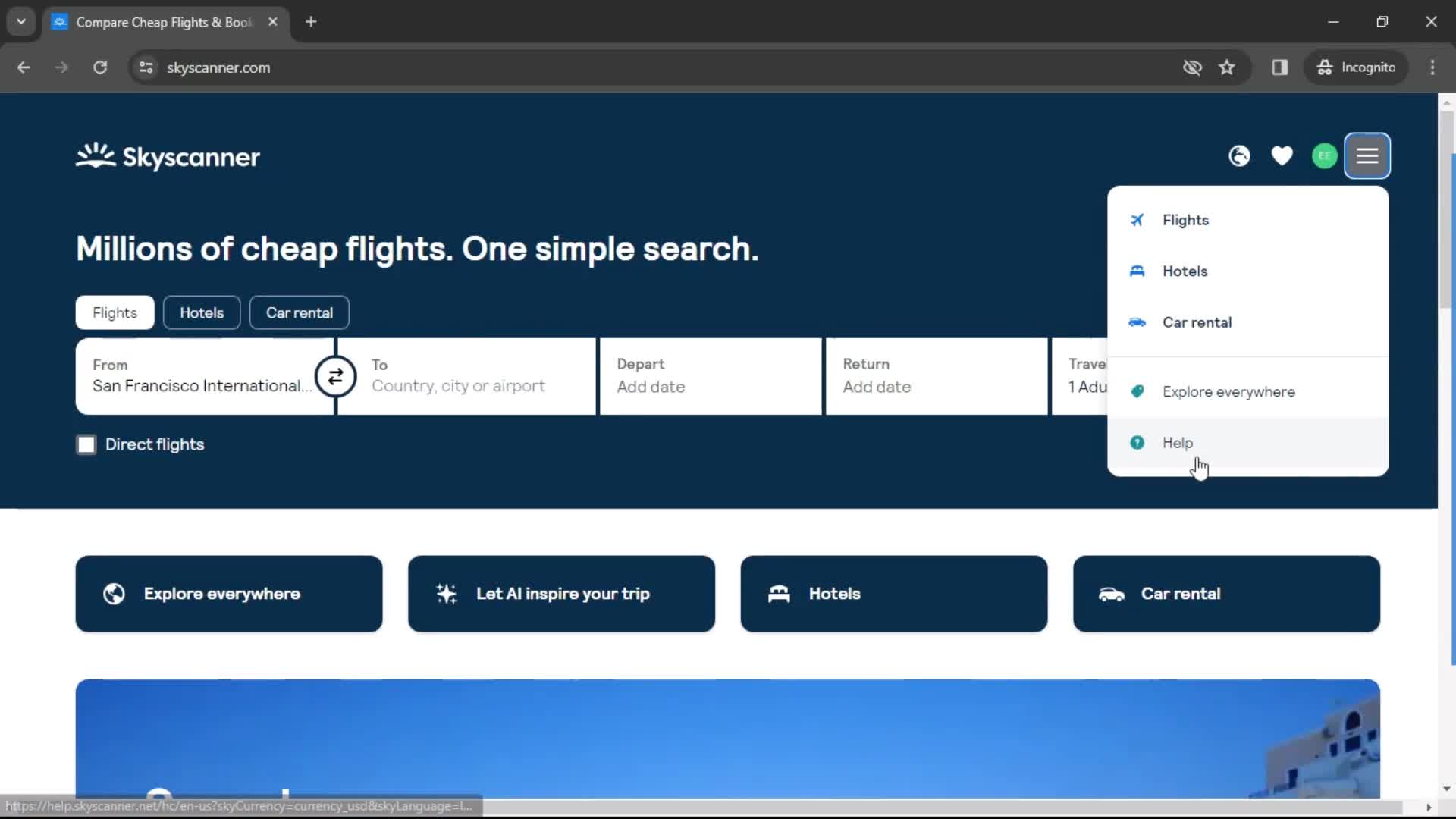
Task: Select the Hotels tab
Action: point(201,312)
